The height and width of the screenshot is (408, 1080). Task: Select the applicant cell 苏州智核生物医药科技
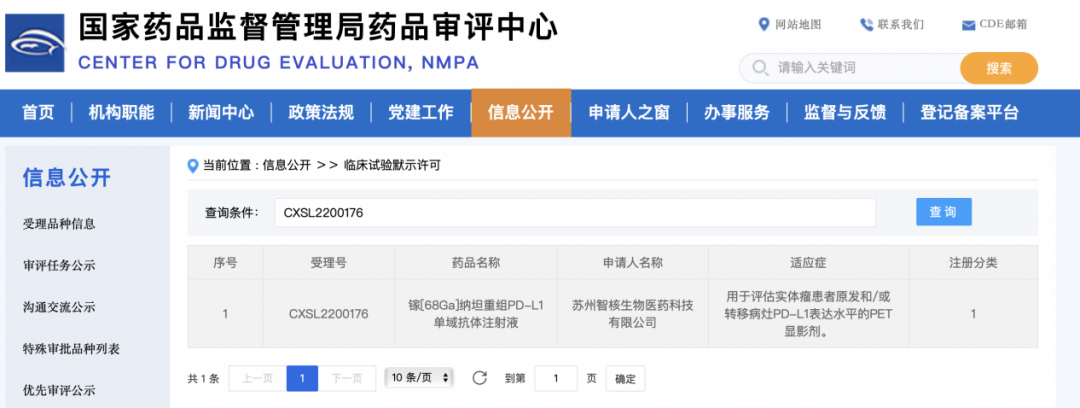[633, 314]
